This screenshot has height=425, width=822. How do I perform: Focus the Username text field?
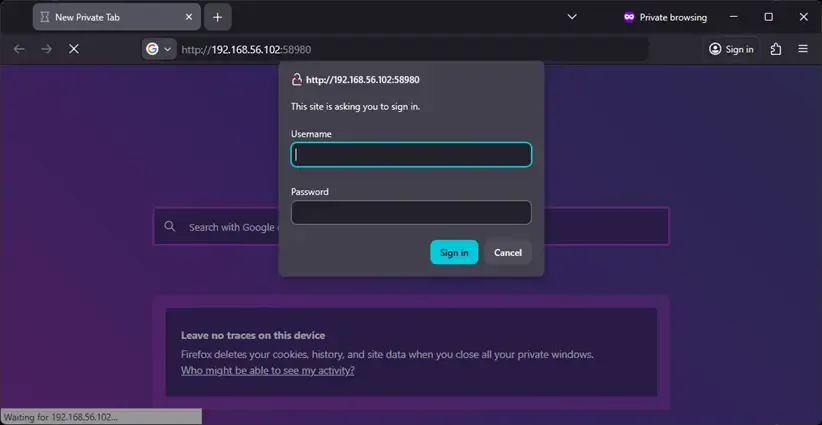(410, 155)
